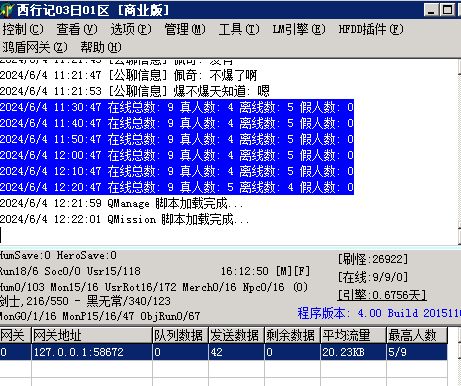The width and height of the screenshot is (461, 386).
Task: Open the 帮助(H) menu
Action: [x=101, y=47]
